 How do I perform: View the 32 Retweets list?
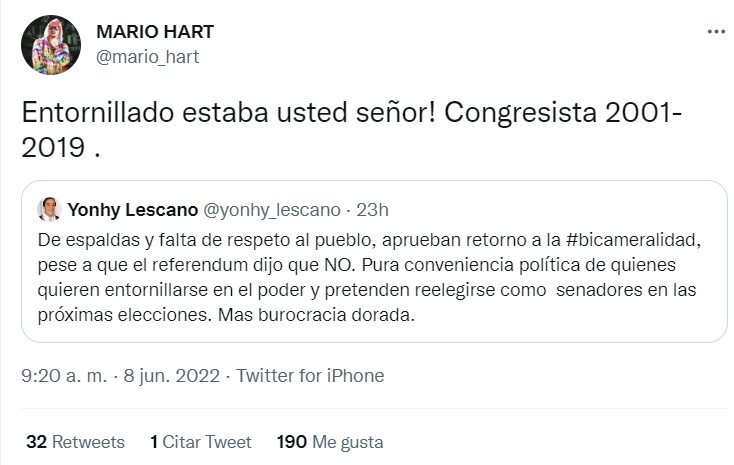[x=75, y=442]
